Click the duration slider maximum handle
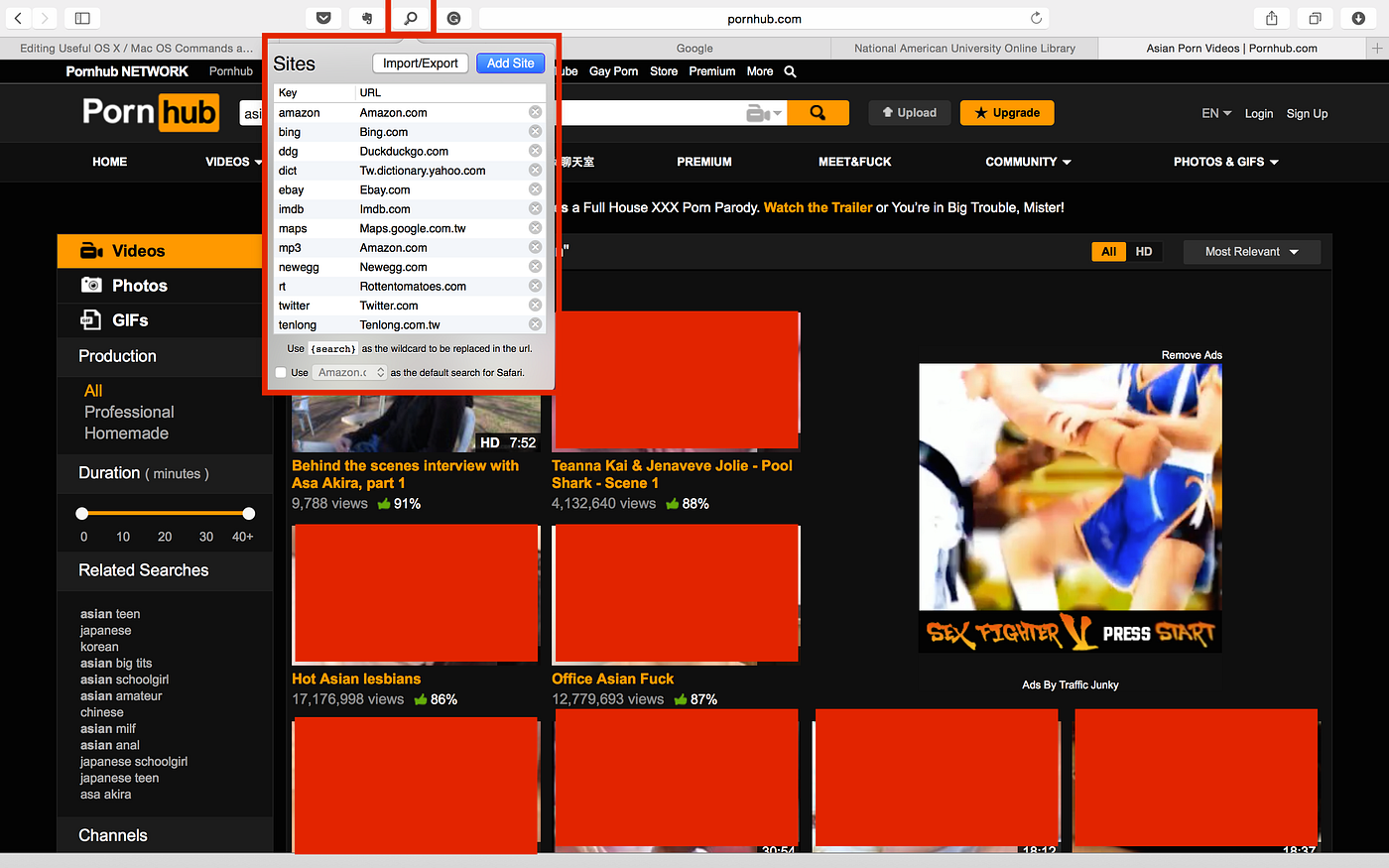Viewport: 1389px width, 868px height. coord(249,513)
